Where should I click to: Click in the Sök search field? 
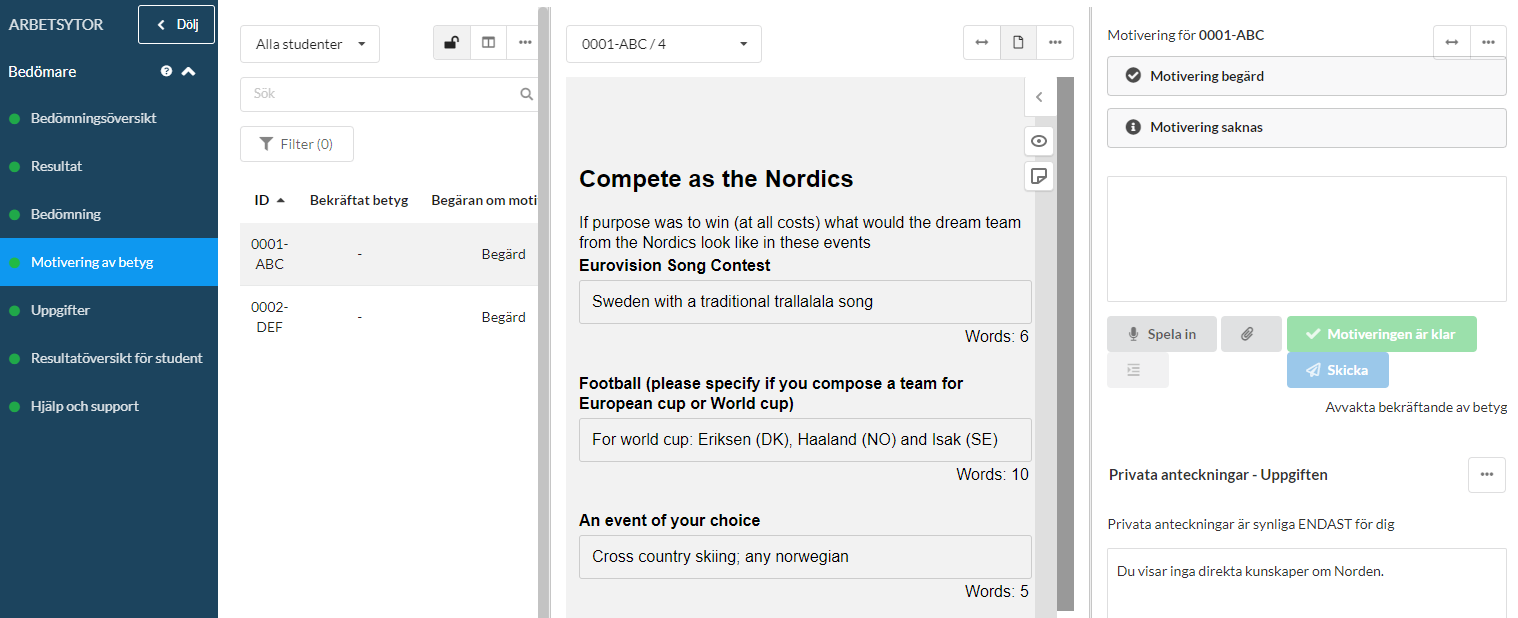389,94
